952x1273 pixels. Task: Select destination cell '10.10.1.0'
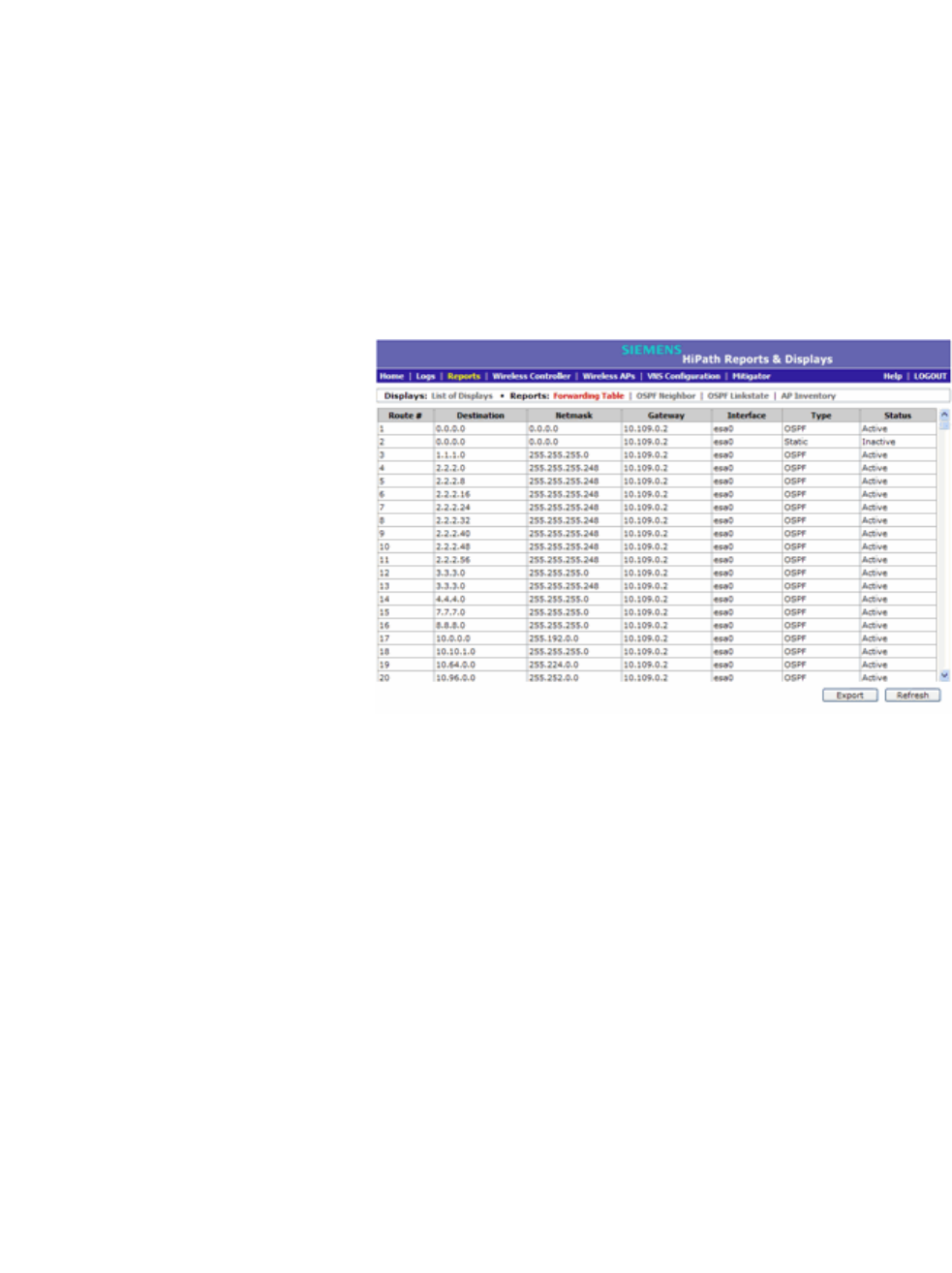(480, 652)
